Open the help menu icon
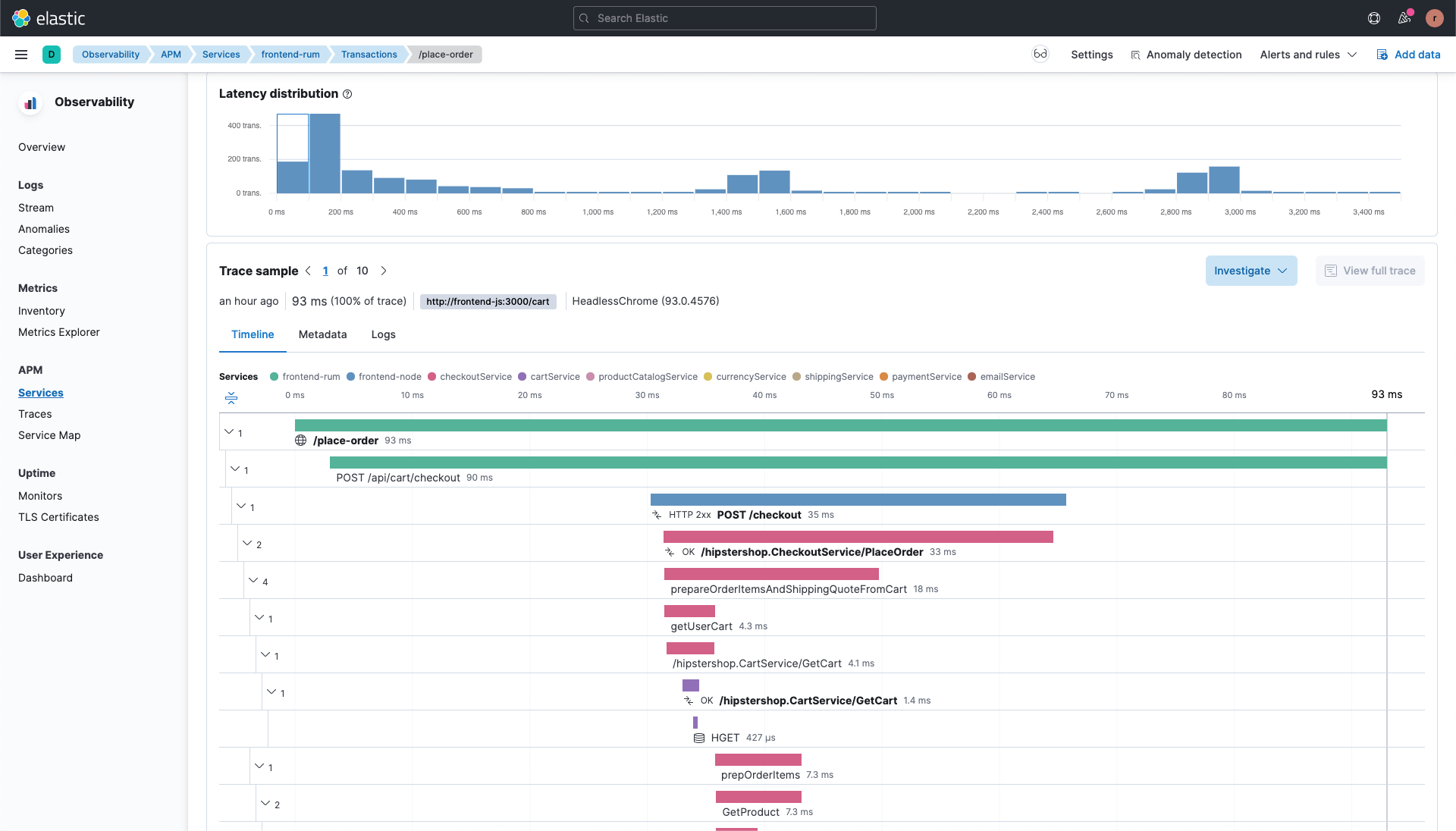 click(x=1374, y=18)
